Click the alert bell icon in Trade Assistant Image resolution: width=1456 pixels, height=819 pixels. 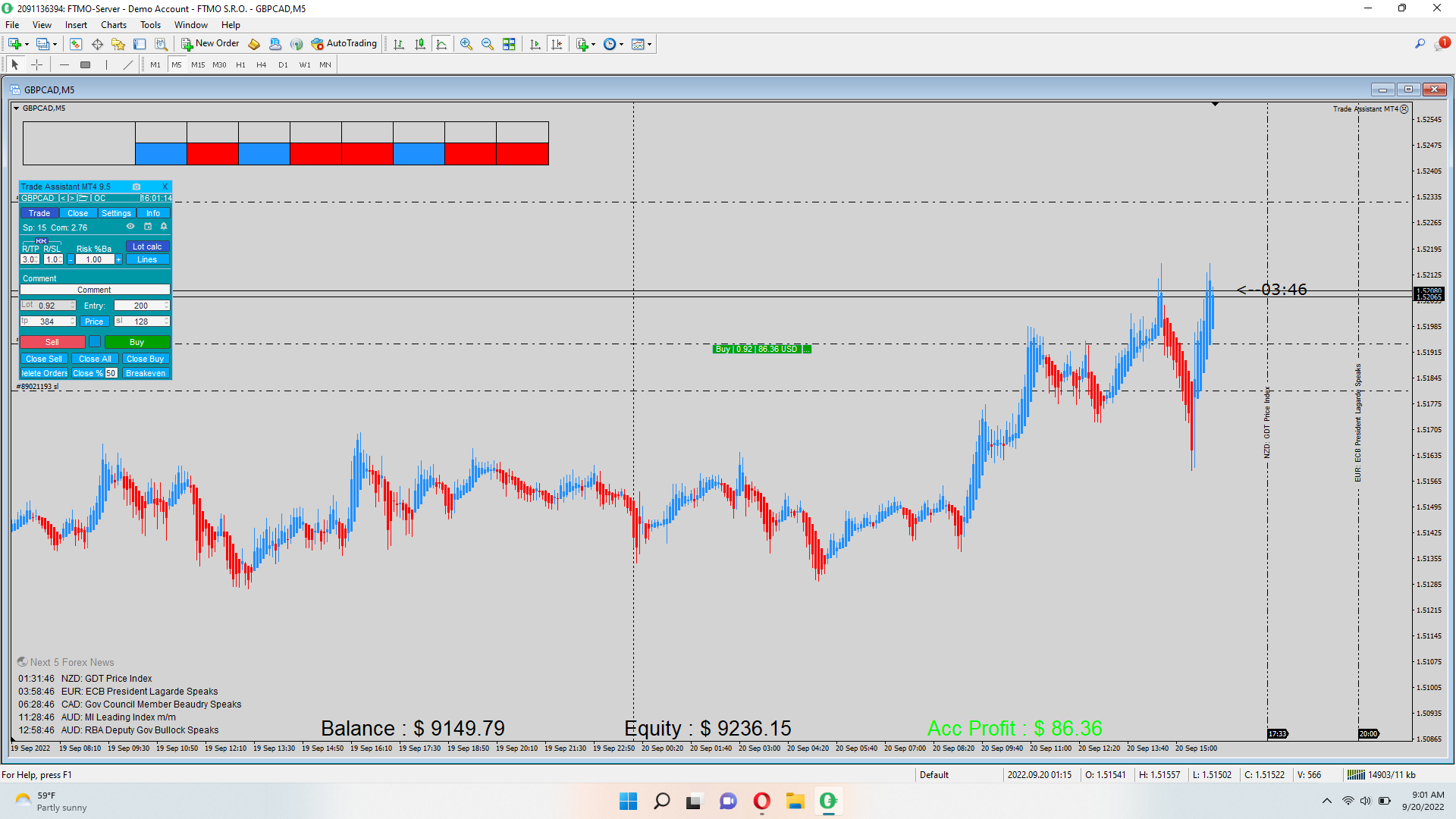pos(164,227)
